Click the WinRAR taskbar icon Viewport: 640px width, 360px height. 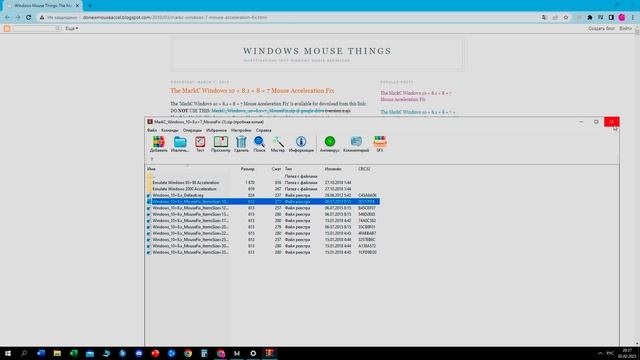click(x=269, y=353)
